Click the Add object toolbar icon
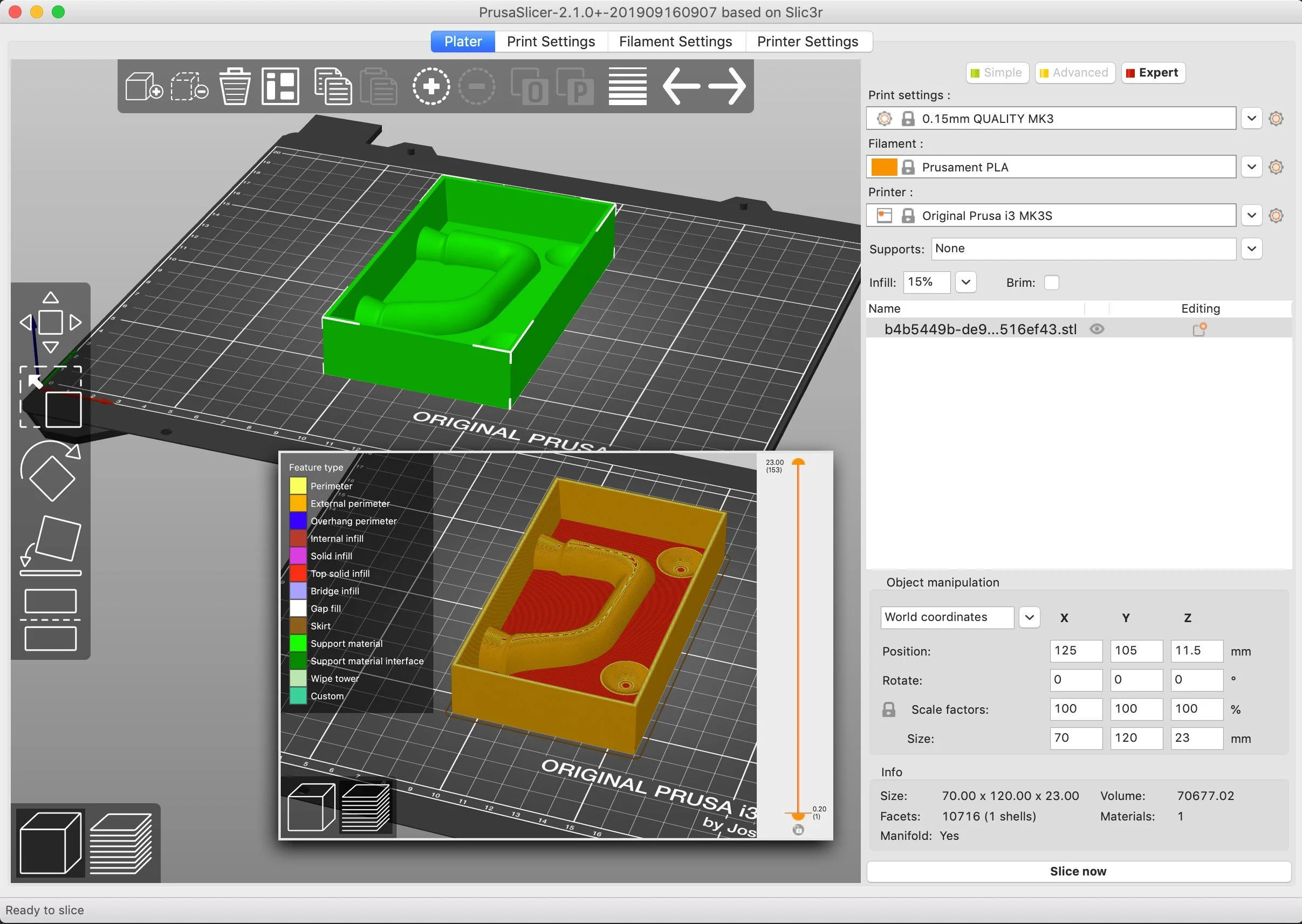Screen dimensions: 1302x924 tap(143, 86)
